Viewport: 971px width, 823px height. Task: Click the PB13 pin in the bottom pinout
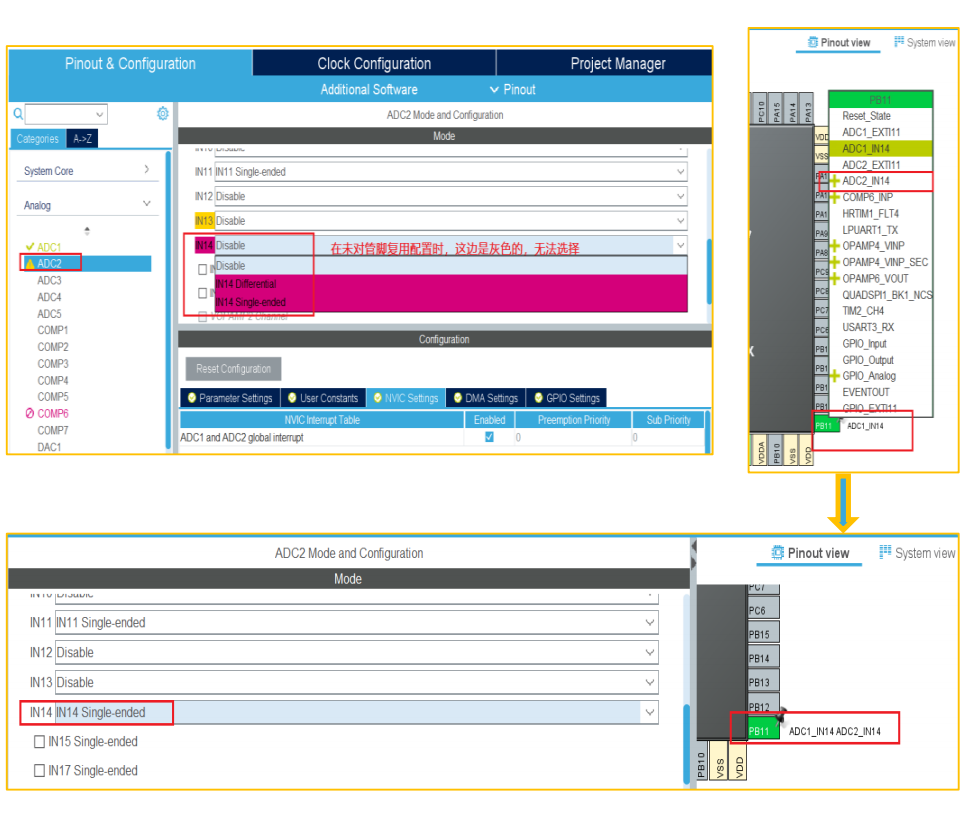(x=763, y=682)
